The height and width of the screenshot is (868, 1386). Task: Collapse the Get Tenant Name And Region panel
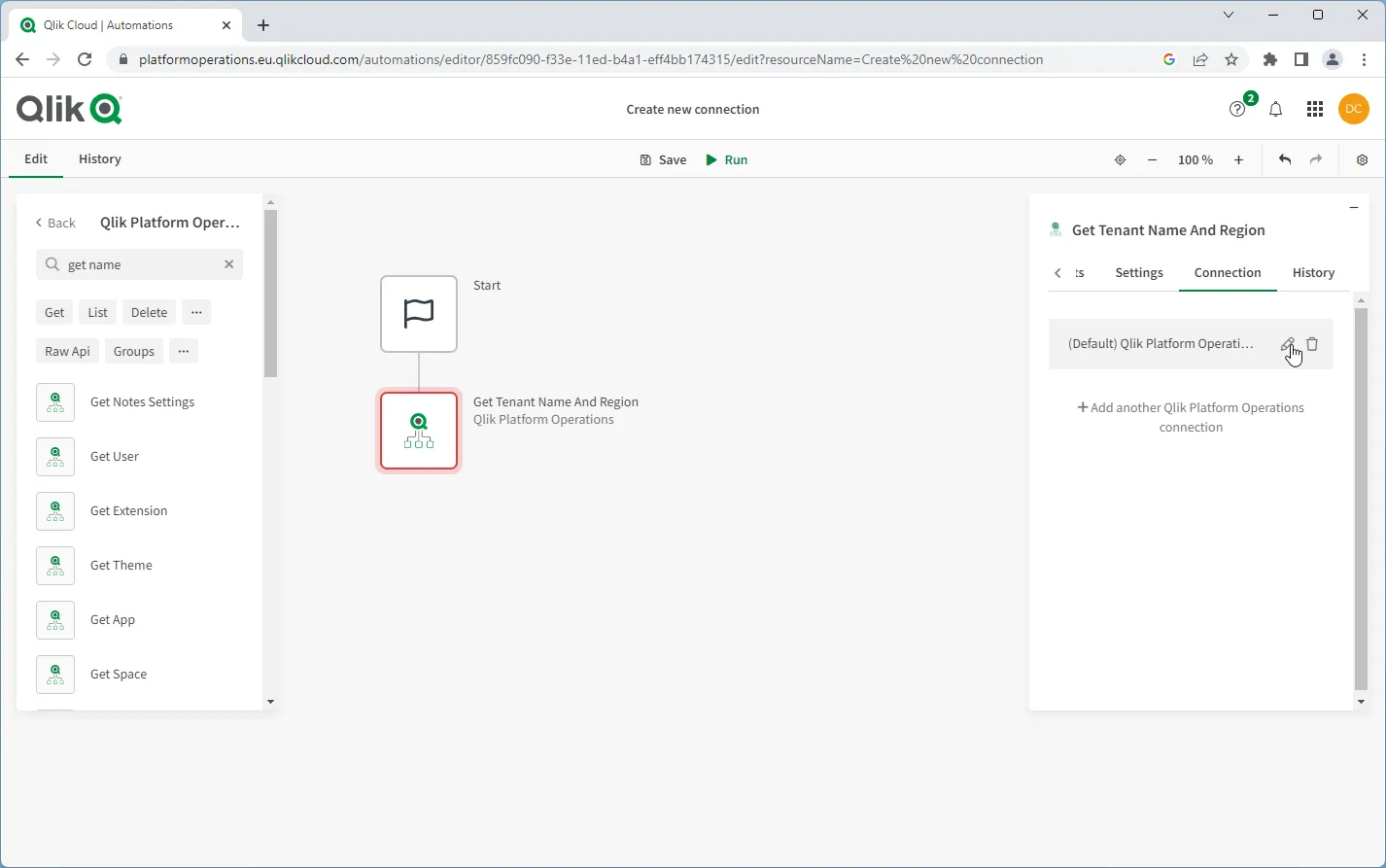(x=1354, y=207)
